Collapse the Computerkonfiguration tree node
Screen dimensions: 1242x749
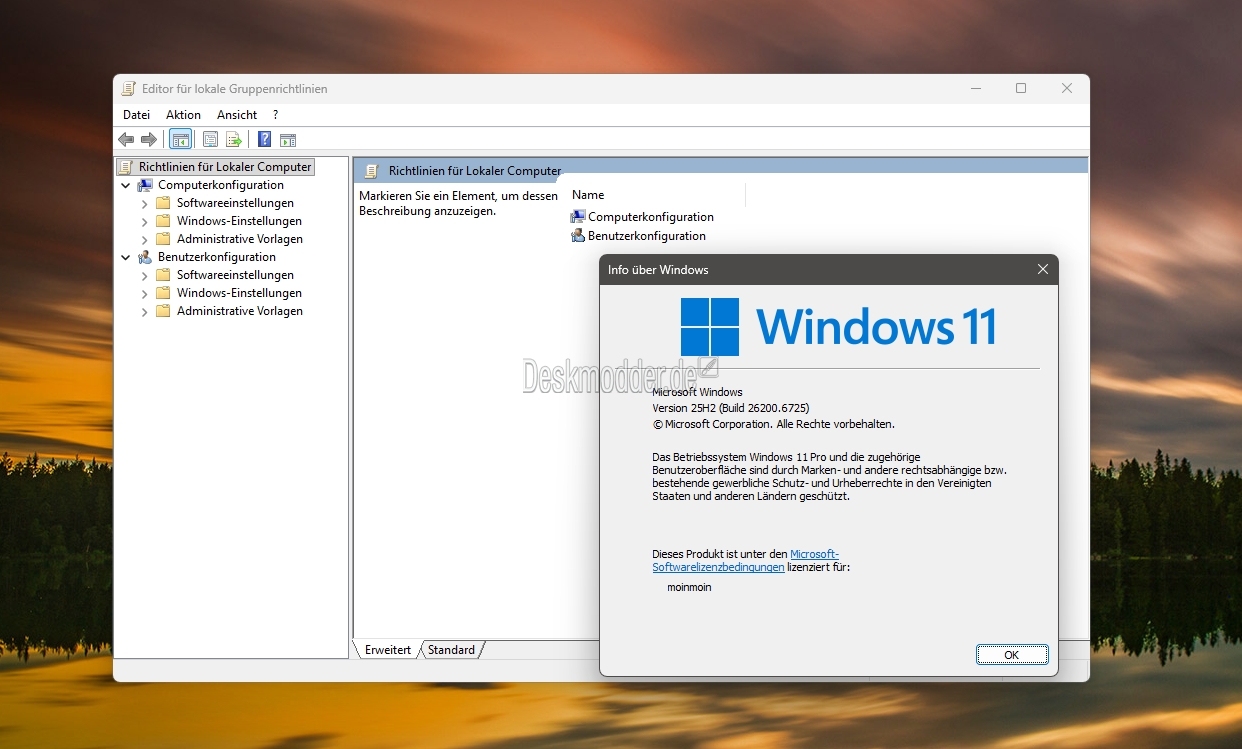(126, 186)
